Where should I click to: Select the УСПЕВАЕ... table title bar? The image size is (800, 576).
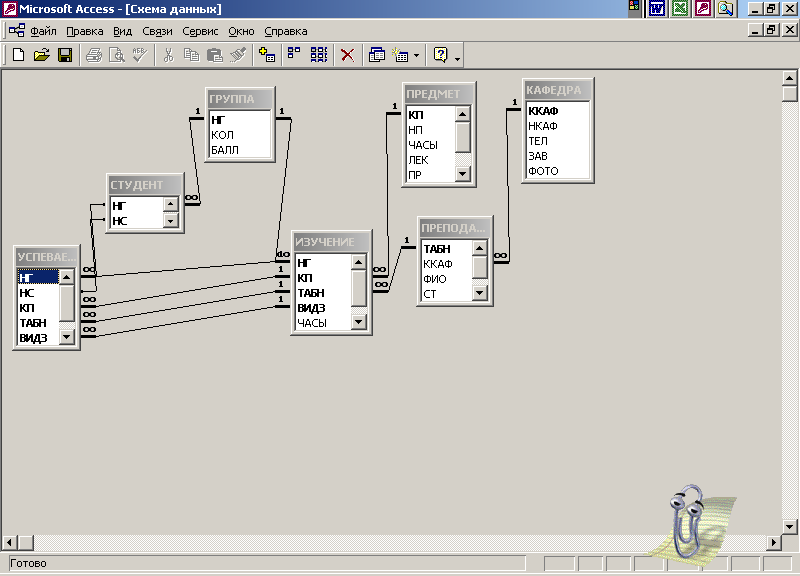(x=46, y=257)
